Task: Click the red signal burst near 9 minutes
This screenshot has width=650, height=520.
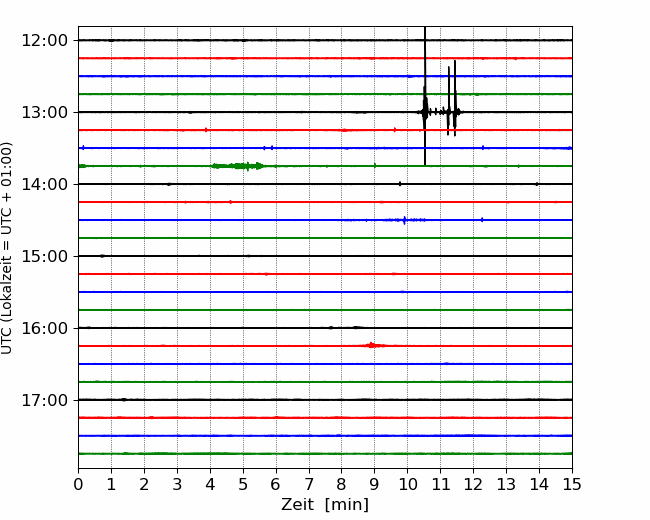Action: 372,345
